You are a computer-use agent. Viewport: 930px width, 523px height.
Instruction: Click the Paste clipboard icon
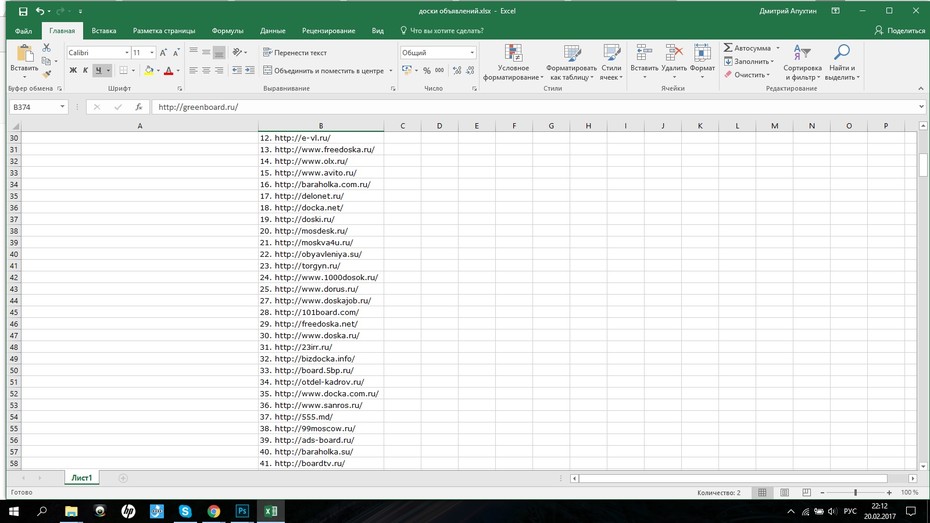click(24, 54)
